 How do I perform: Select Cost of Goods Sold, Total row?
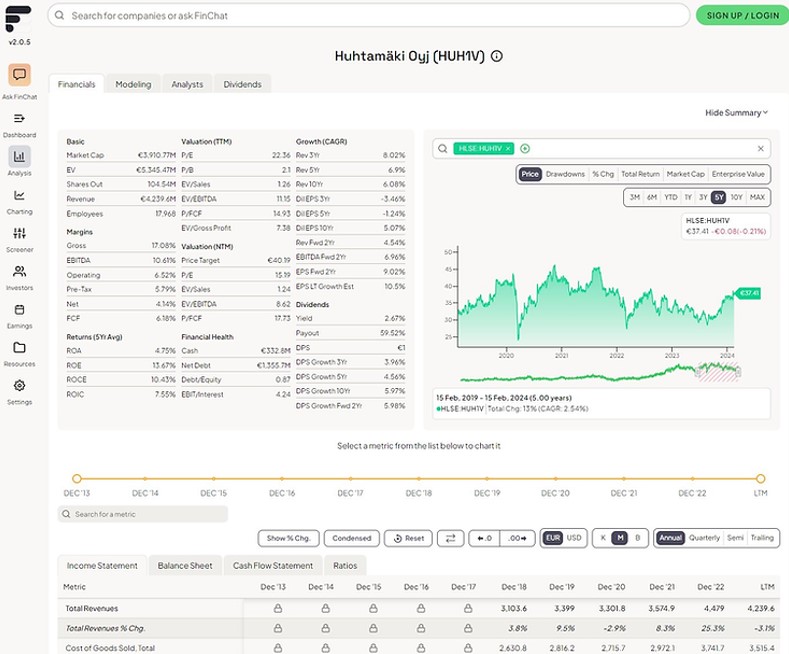tap(419, 648)
